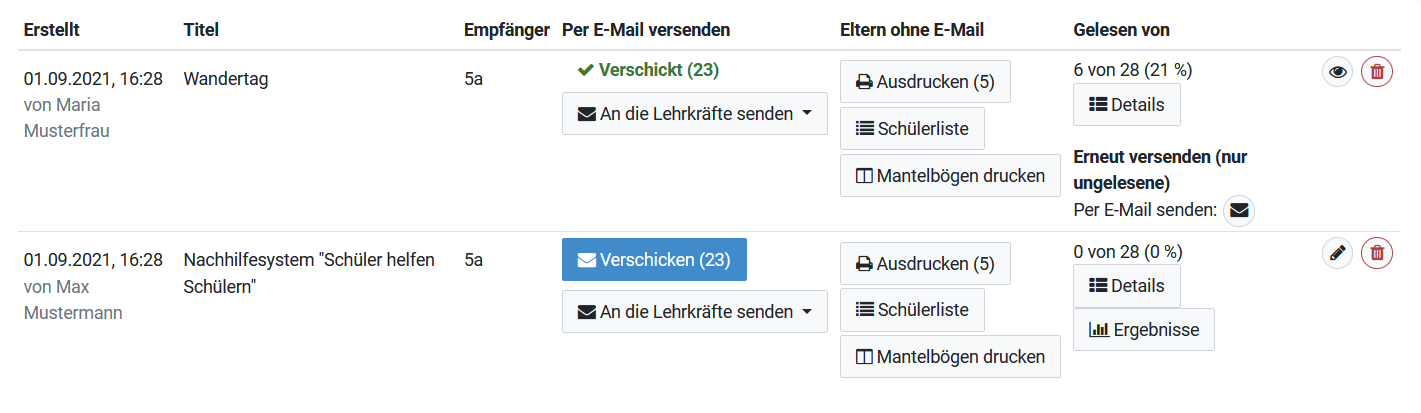Click Ausdrucken (5) for Nachhilfesystem
This screenshot has width=1421, height=413.
pos(925,264)
